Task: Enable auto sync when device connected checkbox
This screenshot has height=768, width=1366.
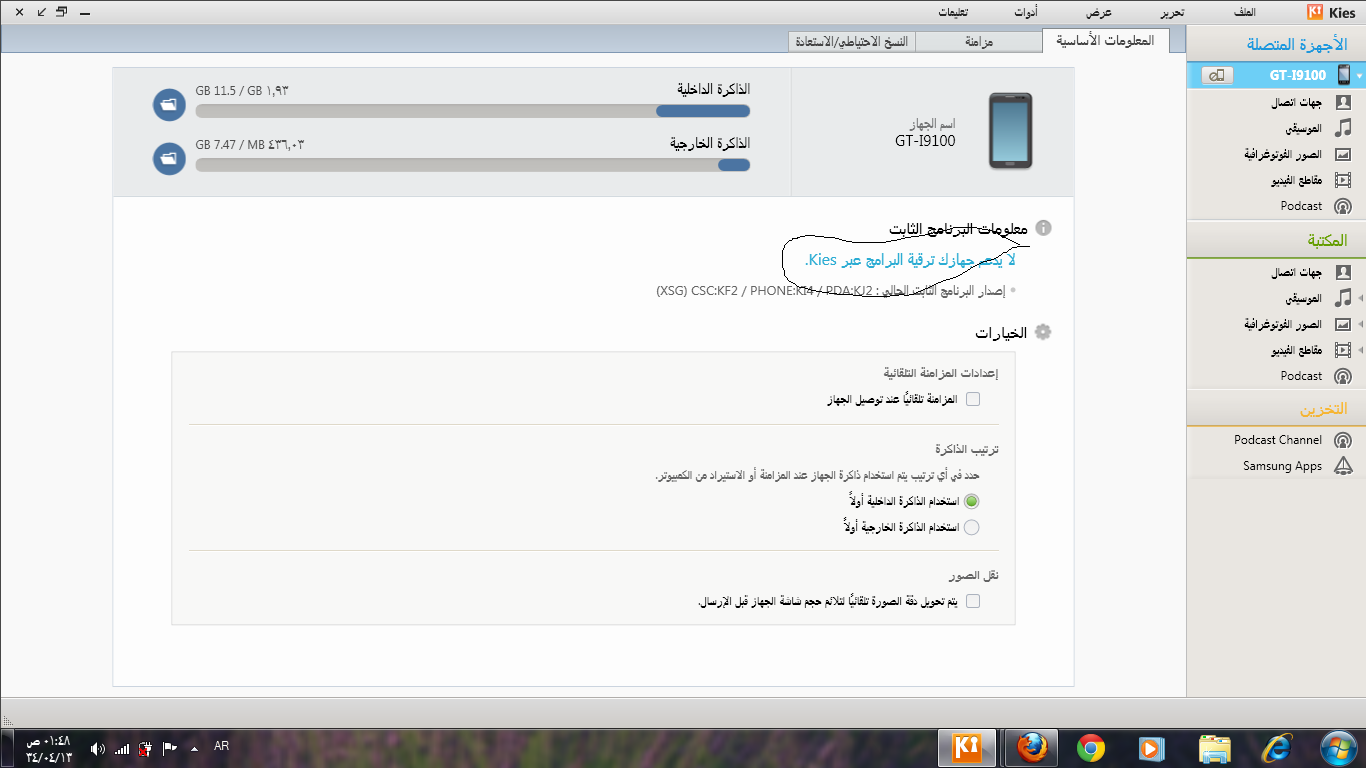Action: pyautogui.click(x=973, y=399)
